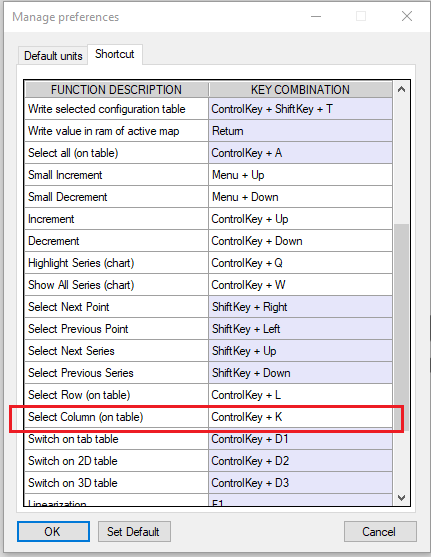The height and width of the screenshot is (557, 431).
Task: Select the Shortcut tab
Action: coord(115,54)
